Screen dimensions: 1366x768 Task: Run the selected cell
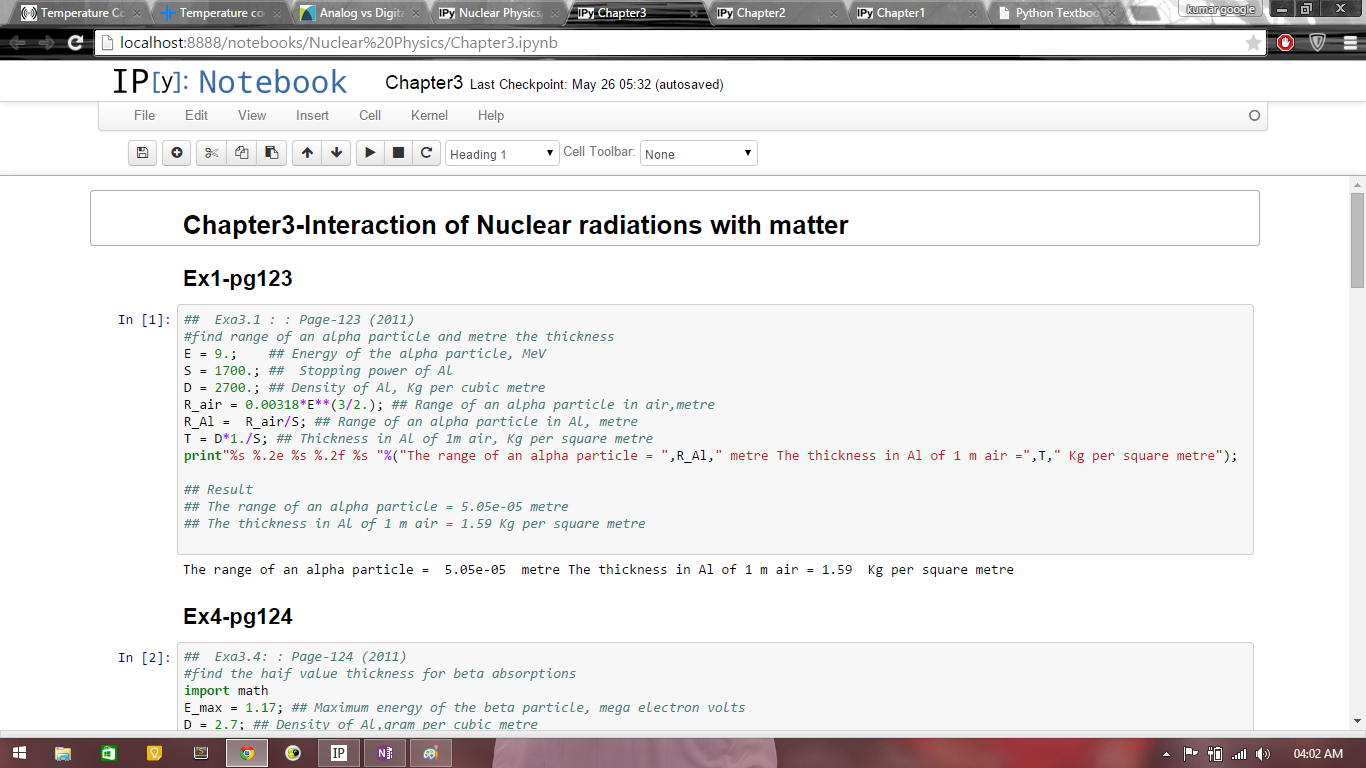pos(370,153)
